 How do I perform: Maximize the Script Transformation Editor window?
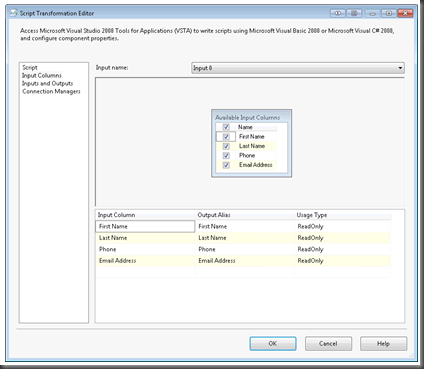tap(389, 13)
